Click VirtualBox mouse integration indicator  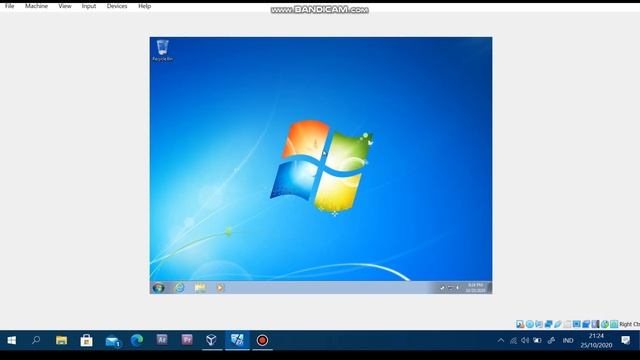pyautogui.click(x=605, y=324)
